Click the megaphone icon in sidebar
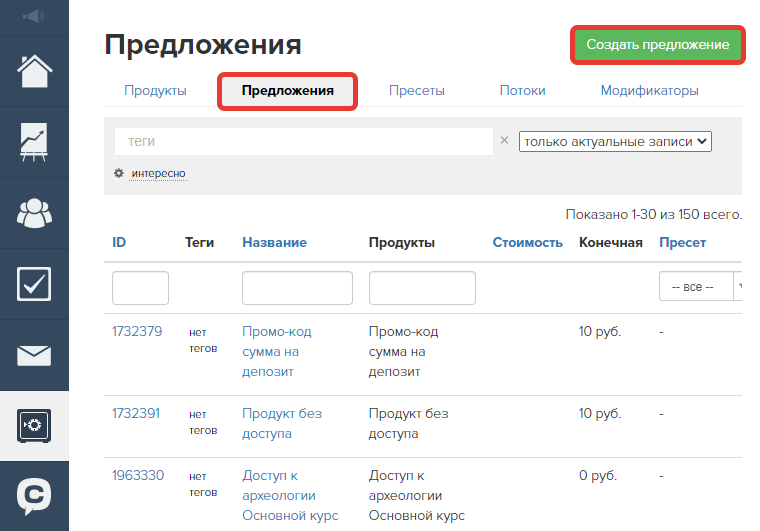This screenshot has height=531, width=760. click(x=34, y=16)
